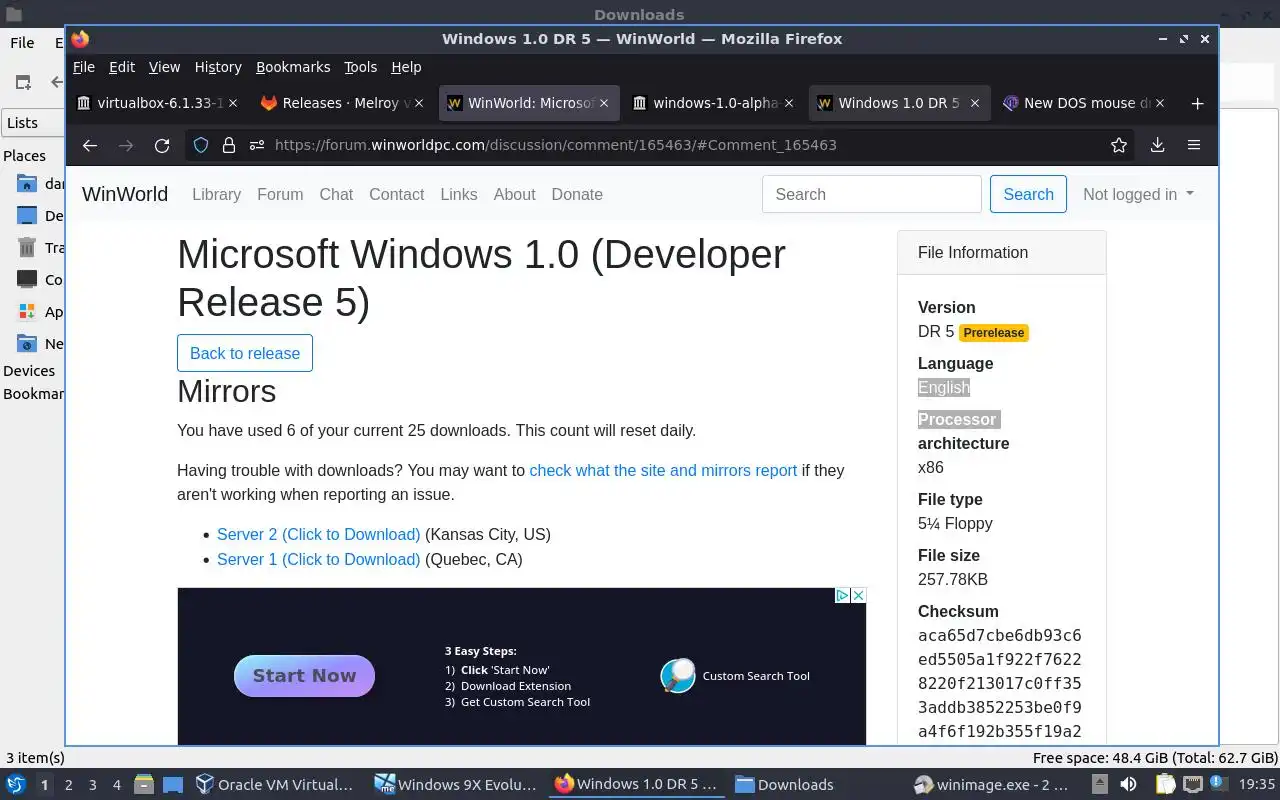Click the padlock site security icon
Image resolution: width=1280 pixels, height=800 pixels.
pyautogui.click(x=229, y=145)
